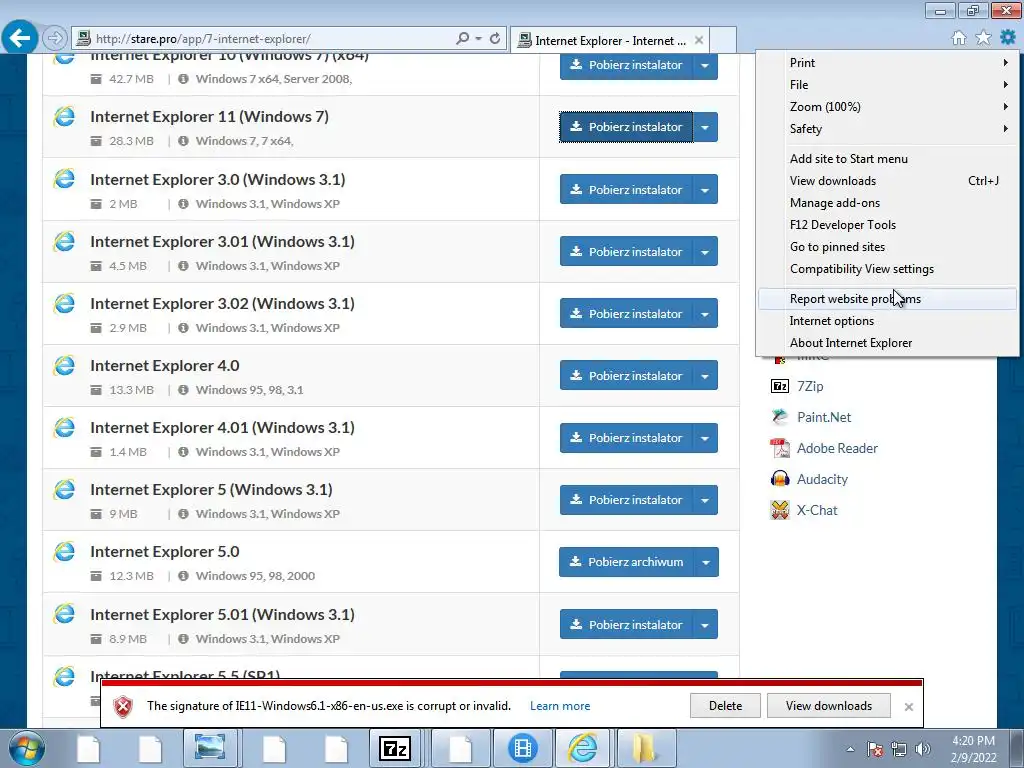
Task: Open address bar search dropdown arrow
Action: [x=479, y=39]
